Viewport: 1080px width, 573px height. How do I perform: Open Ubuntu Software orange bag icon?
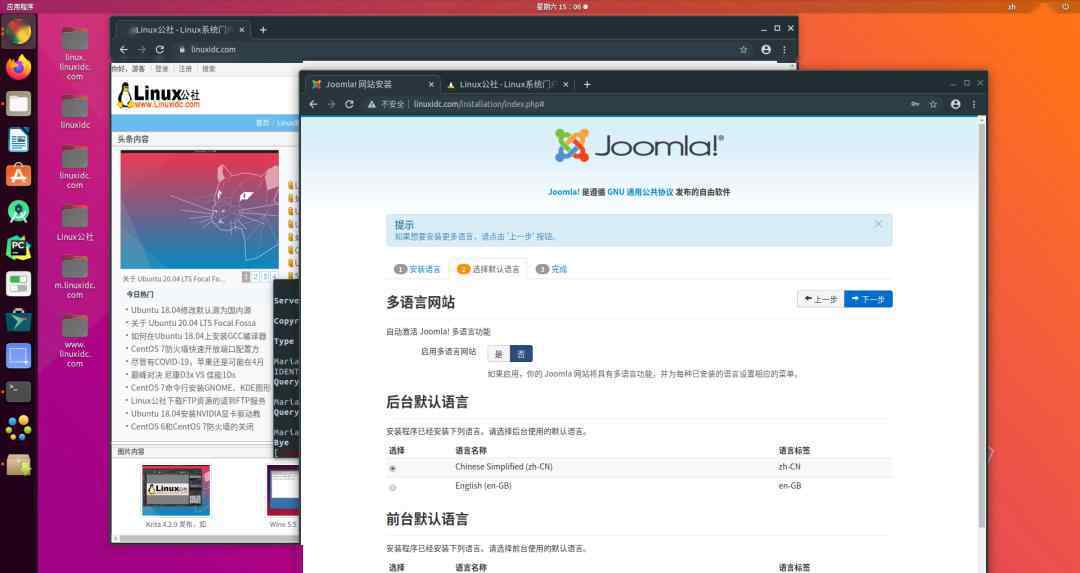19,175
